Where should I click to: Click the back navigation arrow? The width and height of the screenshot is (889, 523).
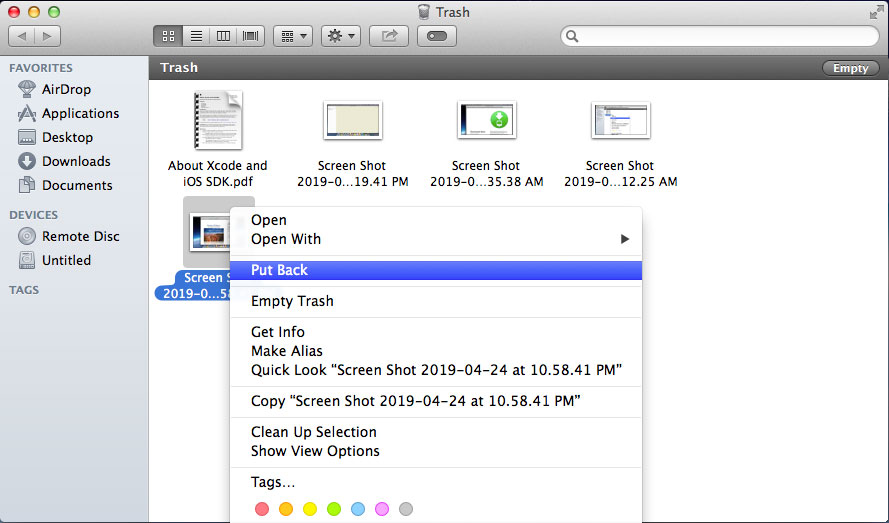(x=22, y=36)
